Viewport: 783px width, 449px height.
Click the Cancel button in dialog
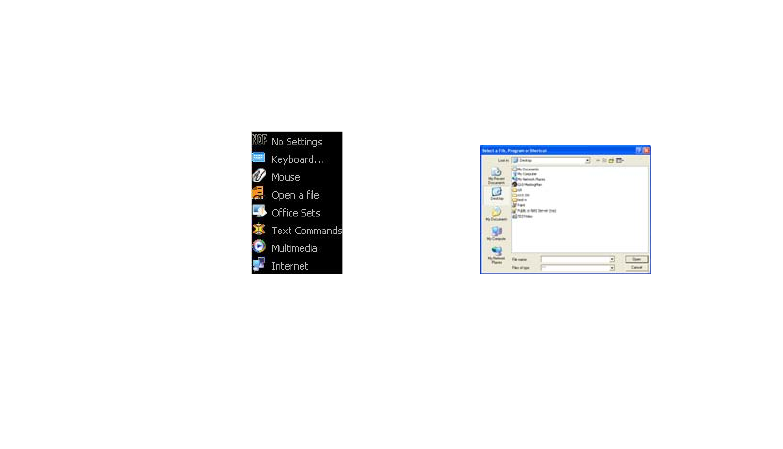point(637,268)
